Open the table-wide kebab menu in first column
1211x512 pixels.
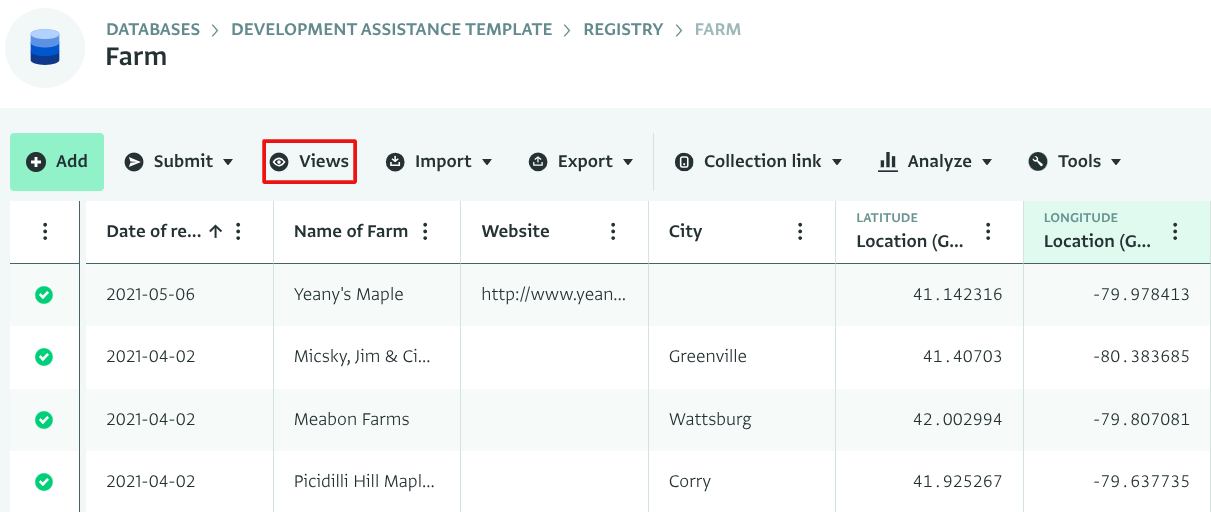(x=45, y=232)
